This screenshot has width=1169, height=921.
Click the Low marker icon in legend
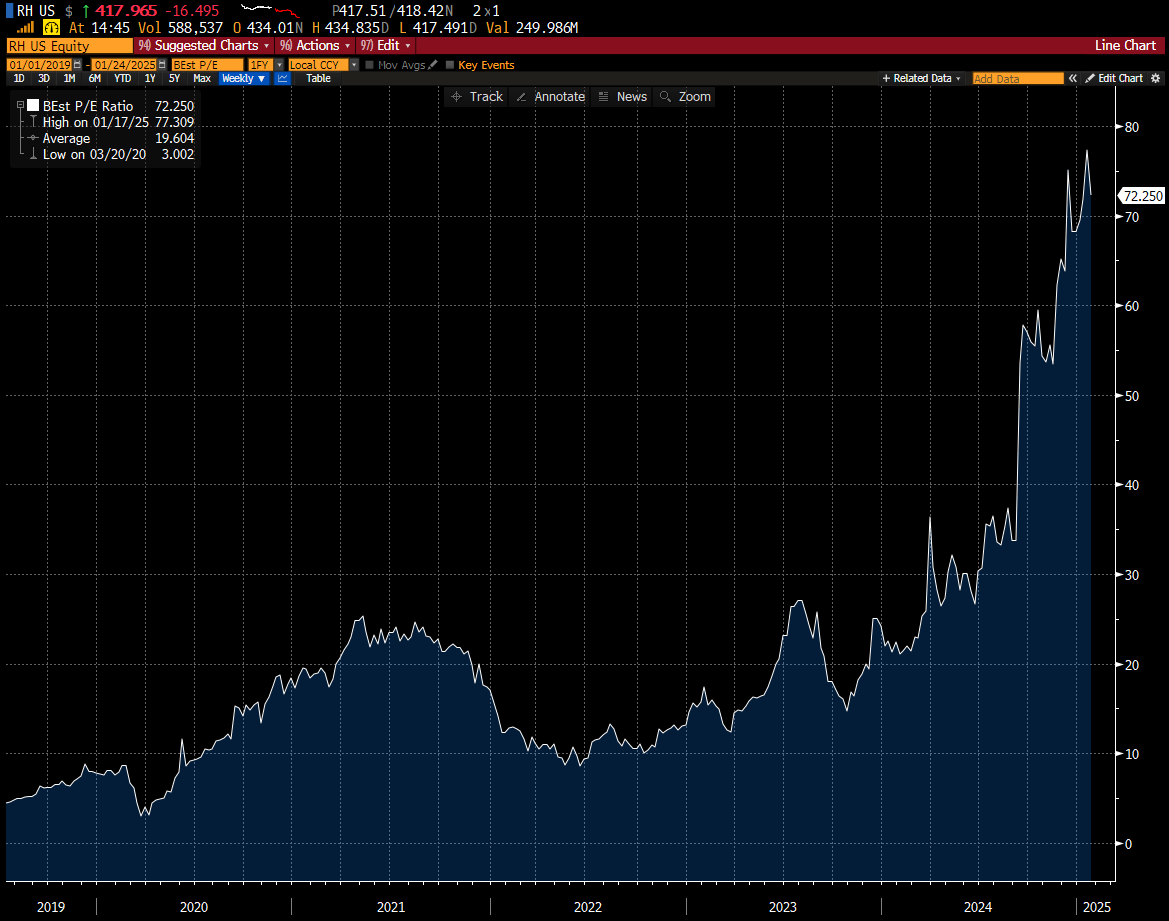coord(33,154)
